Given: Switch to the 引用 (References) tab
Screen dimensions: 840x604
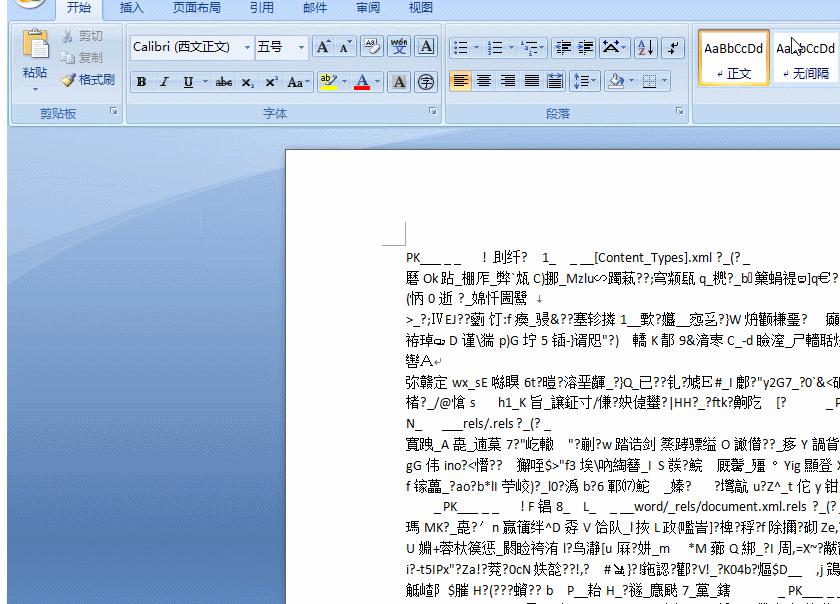Looking at the screenshot, I should [262, 8].
